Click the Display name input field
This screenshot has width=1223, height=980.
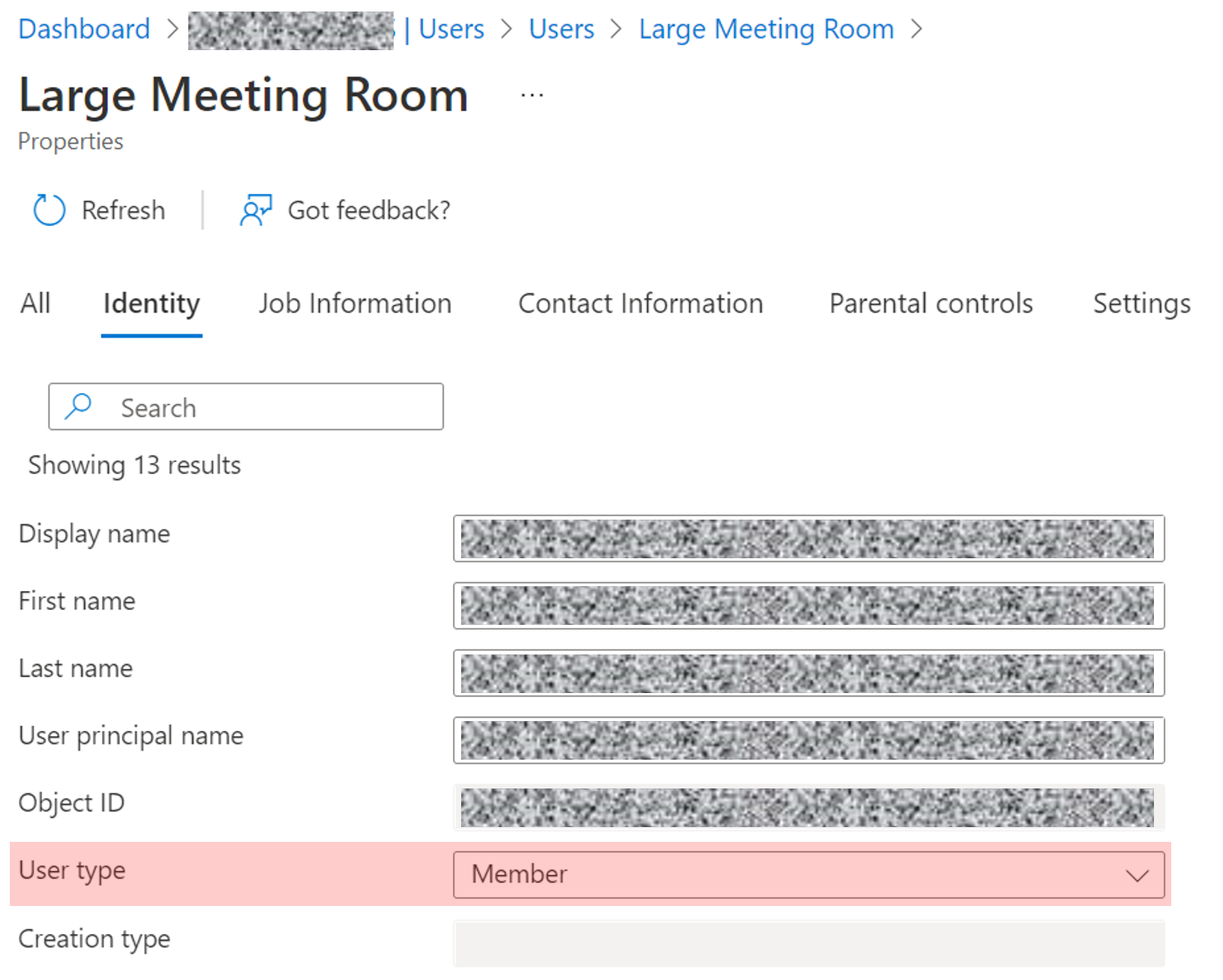pos(809,539)
